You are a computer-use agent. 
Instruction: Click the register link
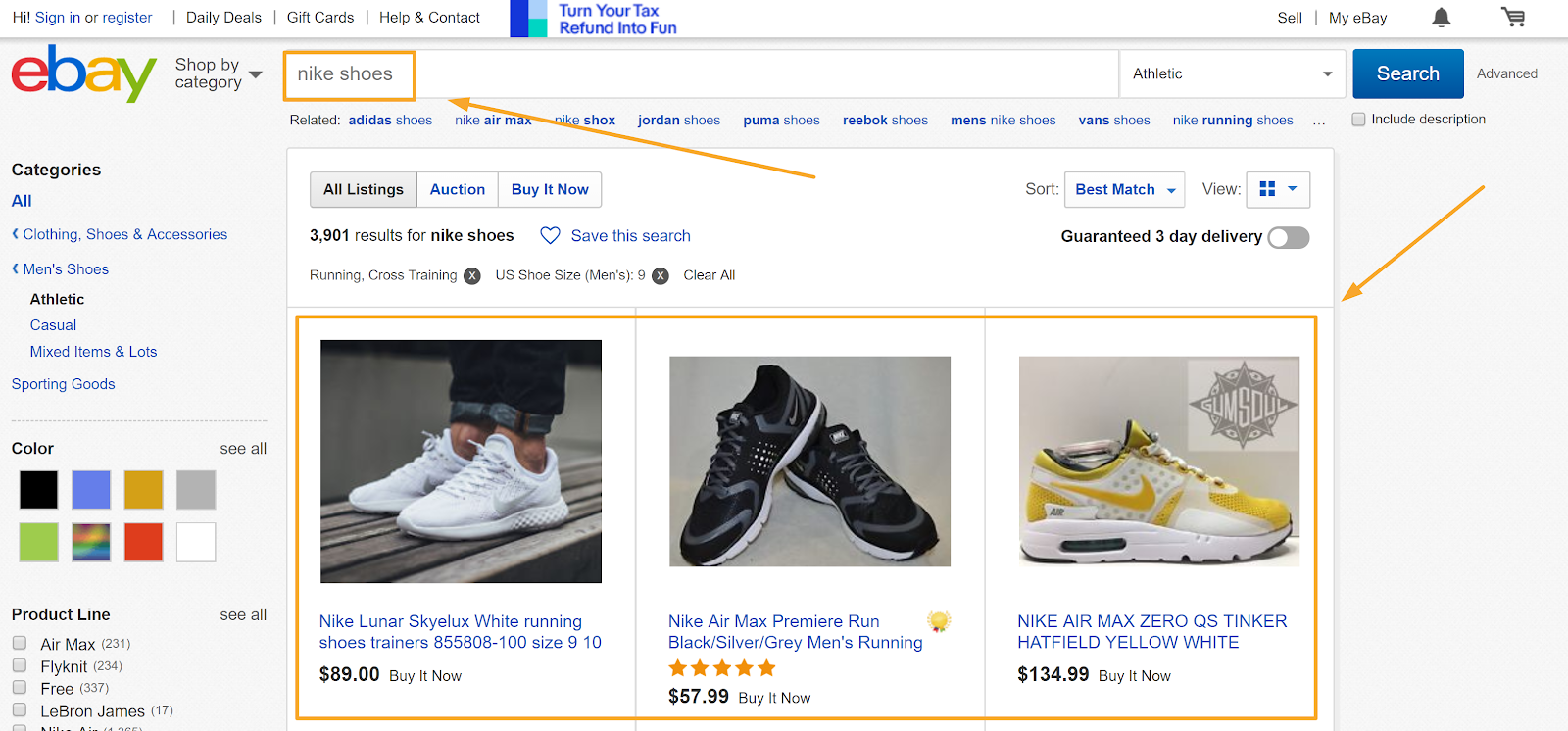tap(127, 18)
